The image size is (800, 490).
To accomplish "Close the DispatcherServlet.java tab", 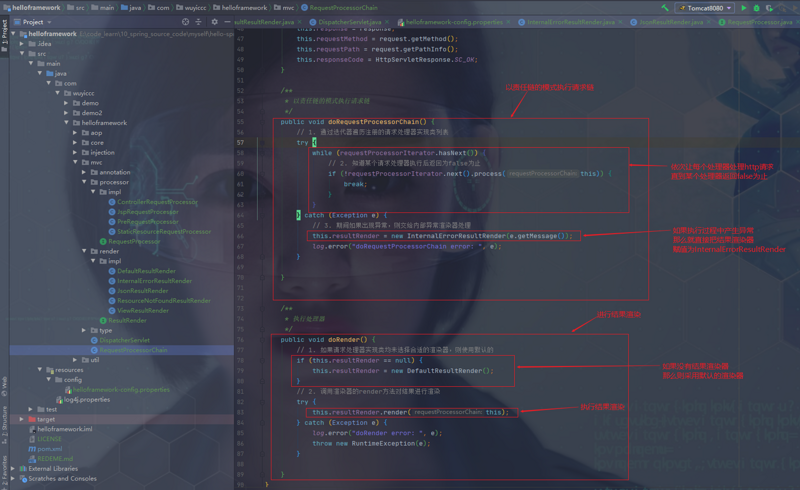I will (387, 21).
